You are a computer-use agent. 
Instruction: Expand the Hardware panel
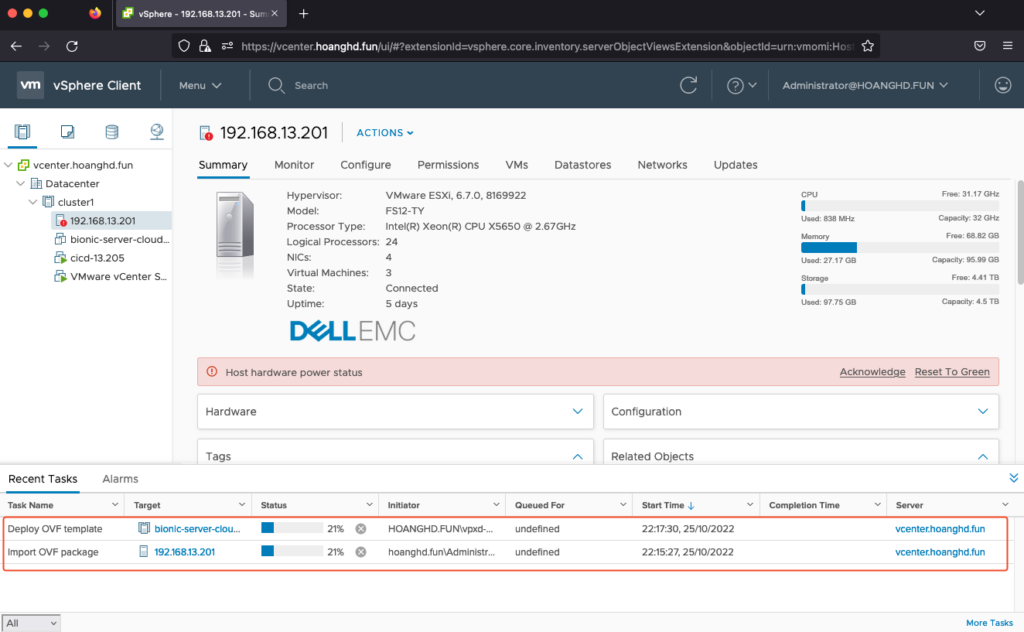(x=577, y=411)
